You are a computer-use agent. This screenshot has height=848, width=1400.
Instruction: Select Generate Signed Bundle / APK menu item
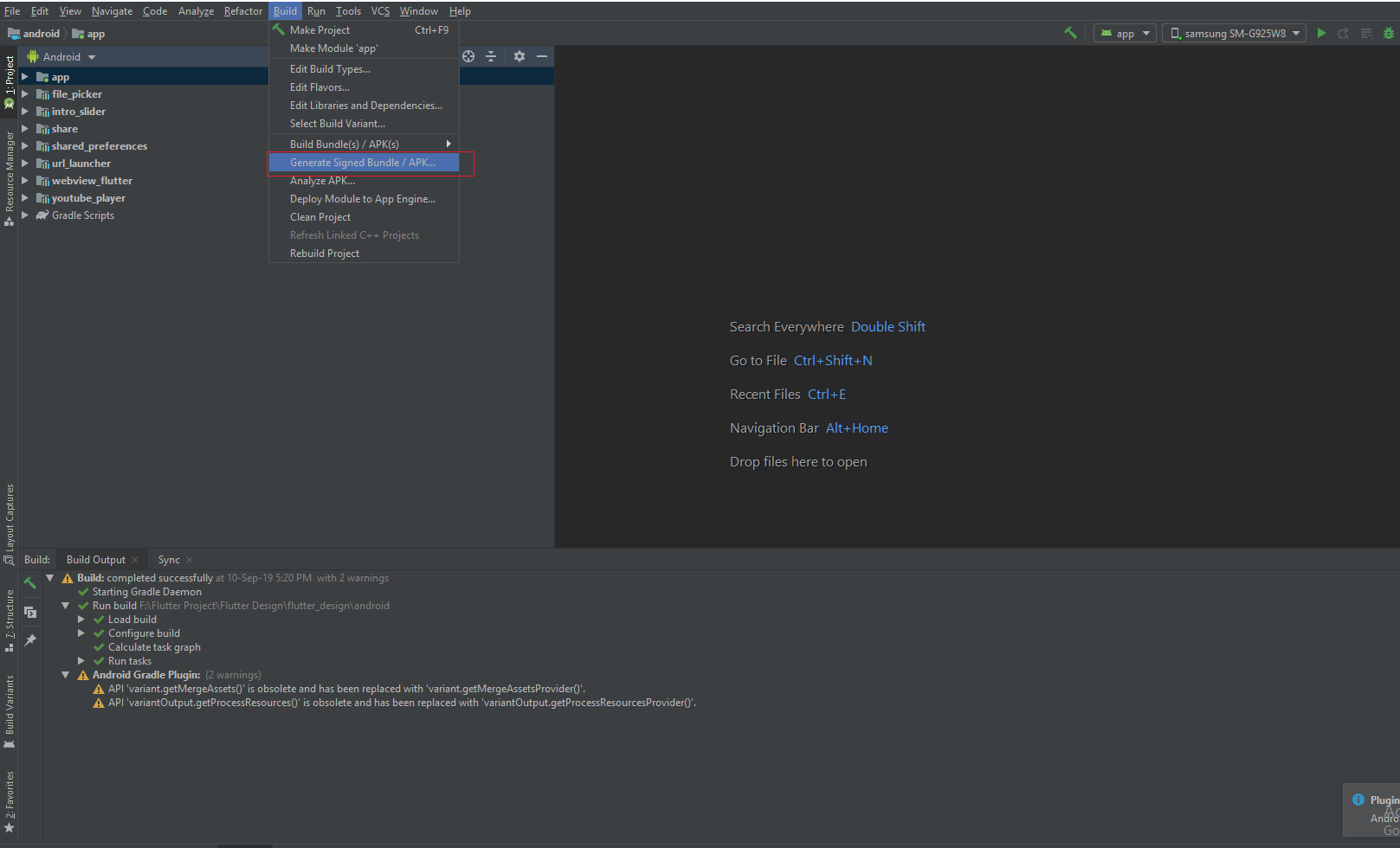(x=362, y=163)
